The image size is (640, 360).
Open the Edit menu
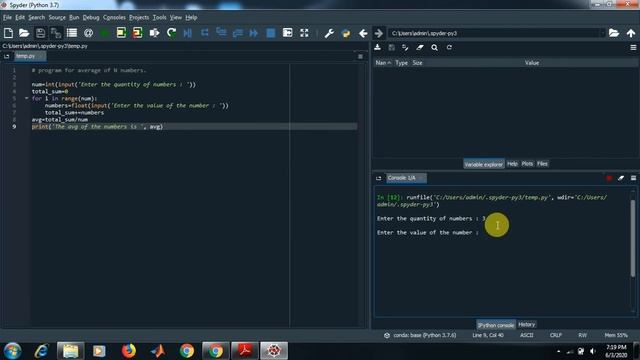click(x=20, y=18)
